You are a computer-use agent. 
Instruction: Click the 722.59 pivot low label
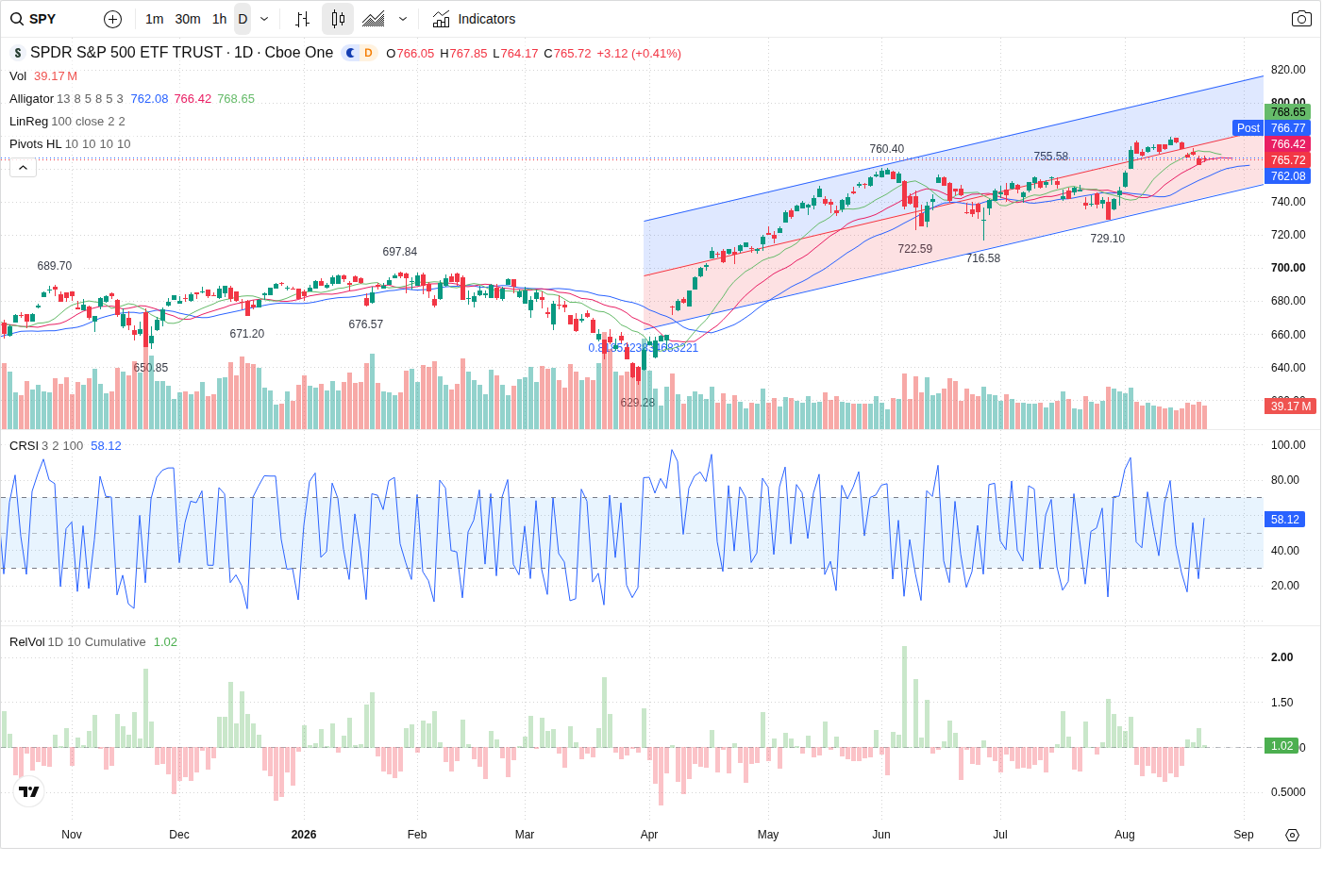(x=915, y=249)
